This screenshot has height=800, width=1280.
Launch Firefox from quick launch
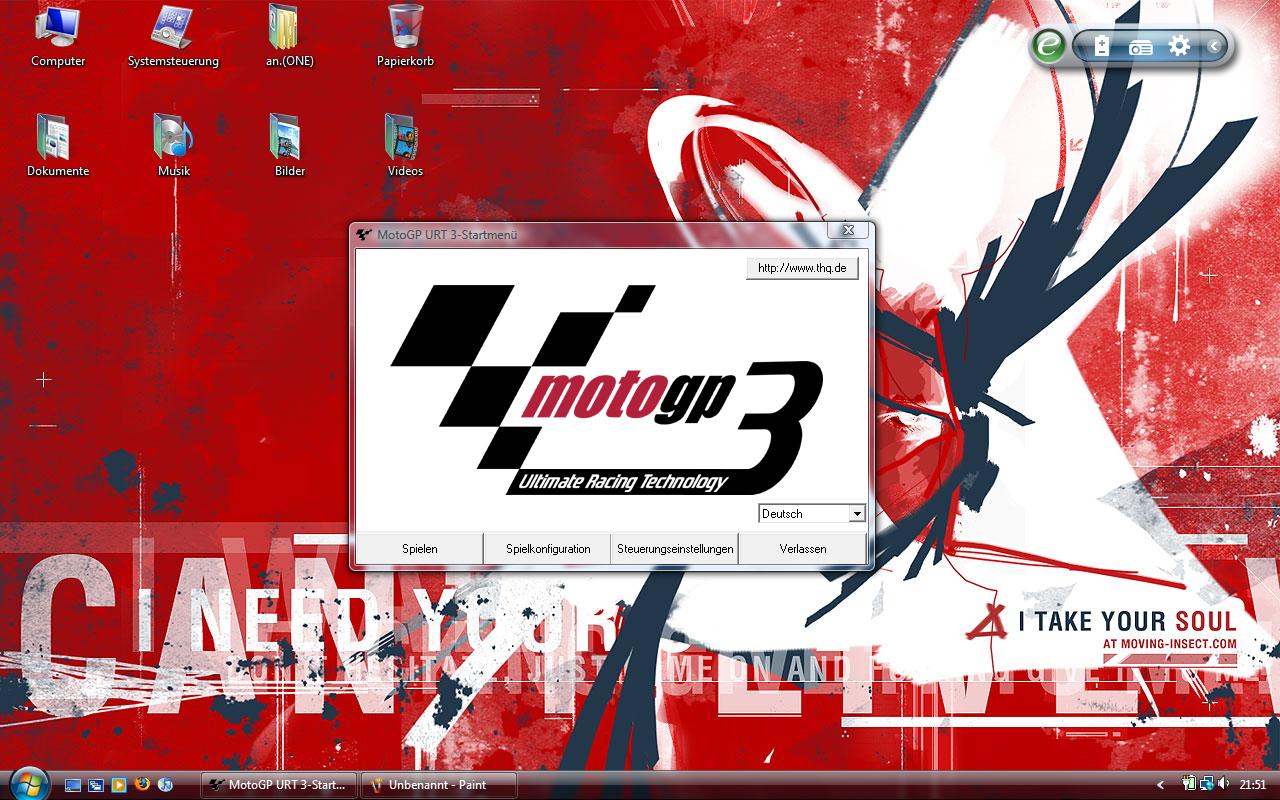[142, 785]
